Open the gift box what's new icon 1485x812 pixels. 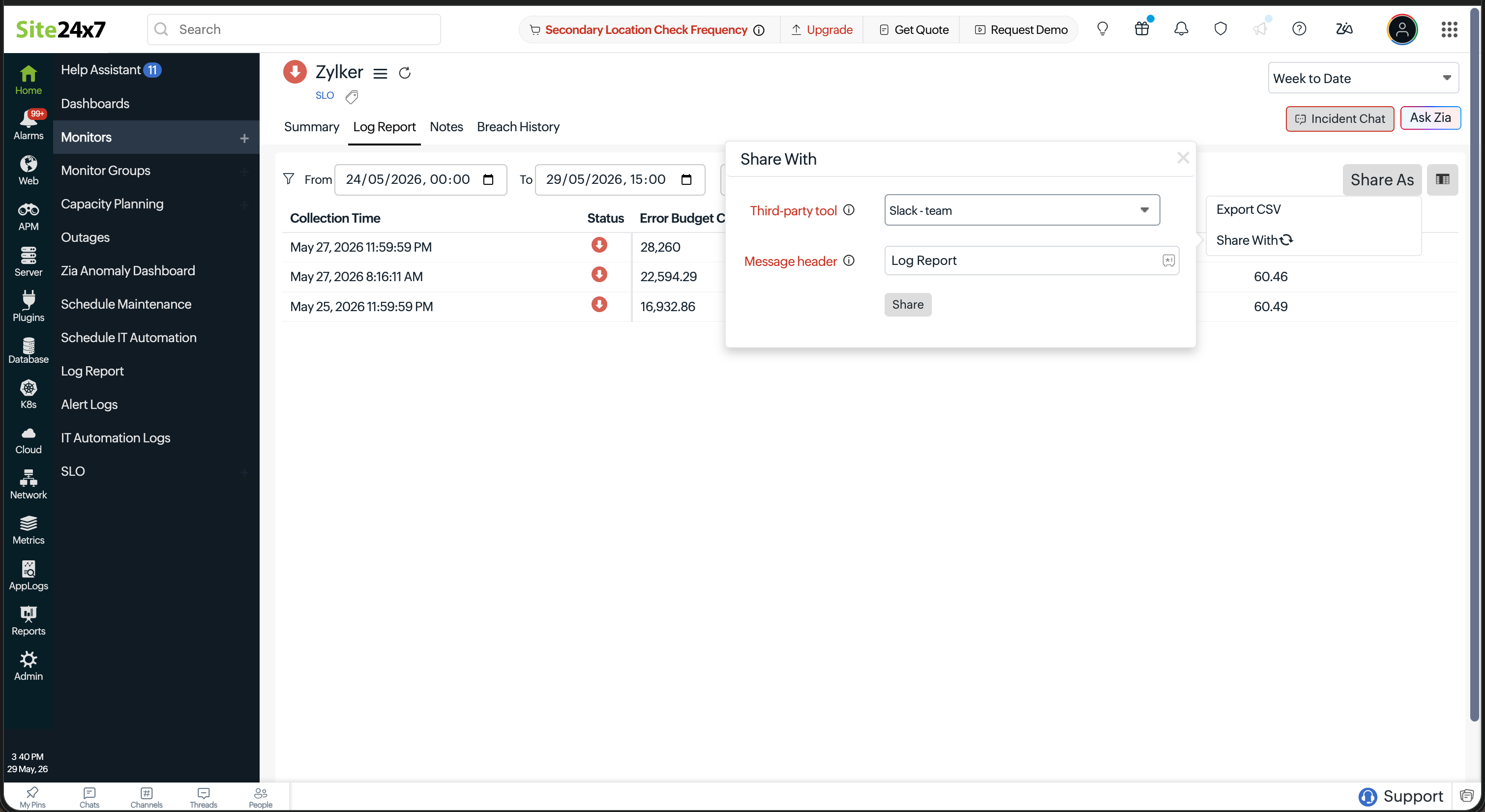[1141, 29]
